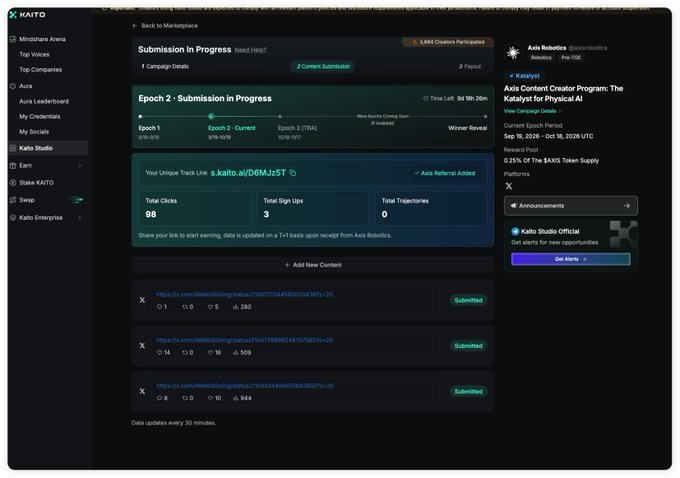
Task: Click the Total Sign Ups card
Action: point(313,208)
